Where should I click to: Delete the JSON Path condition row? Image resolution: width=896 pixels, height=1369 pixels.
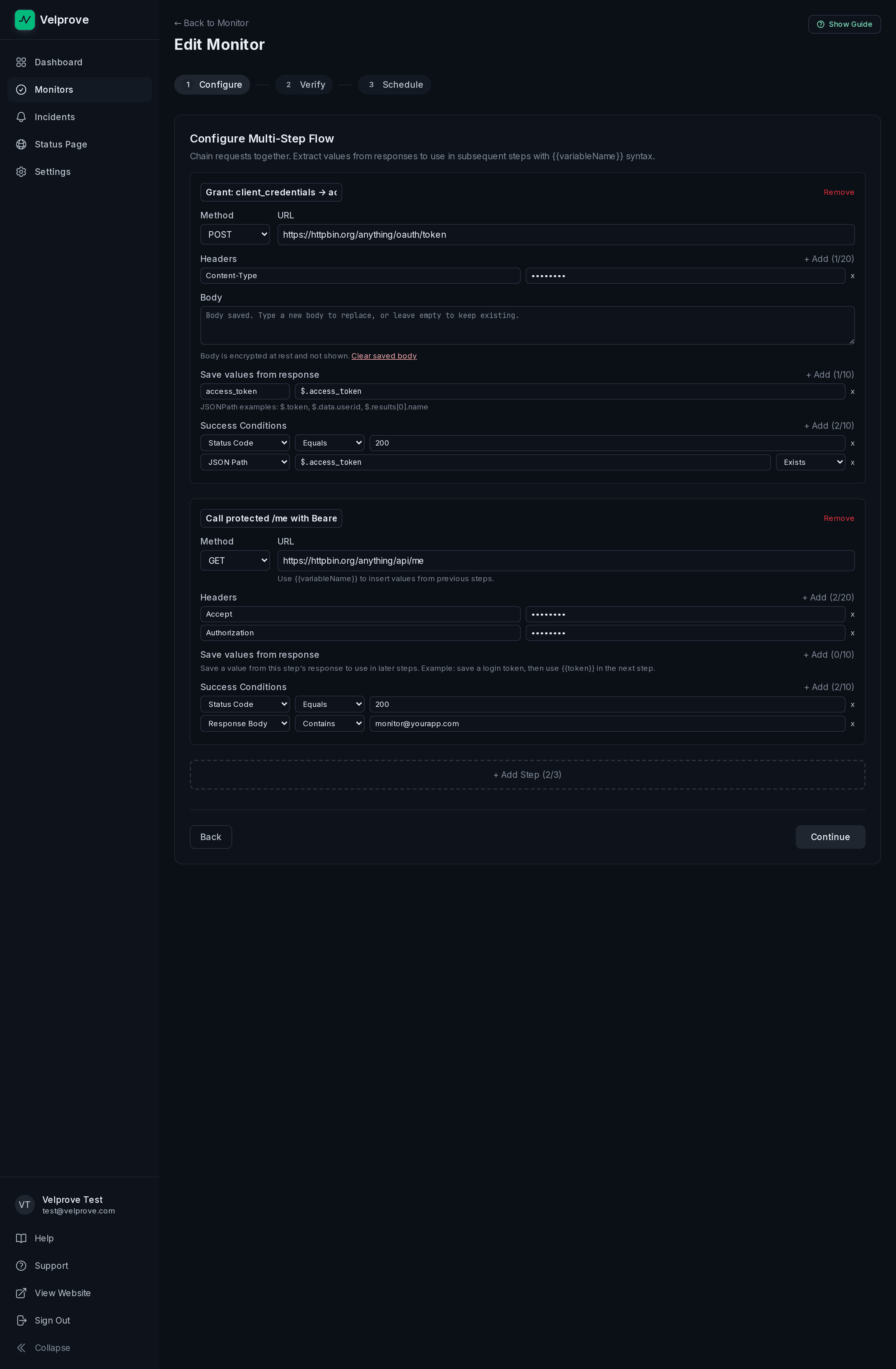click(852, 462)
